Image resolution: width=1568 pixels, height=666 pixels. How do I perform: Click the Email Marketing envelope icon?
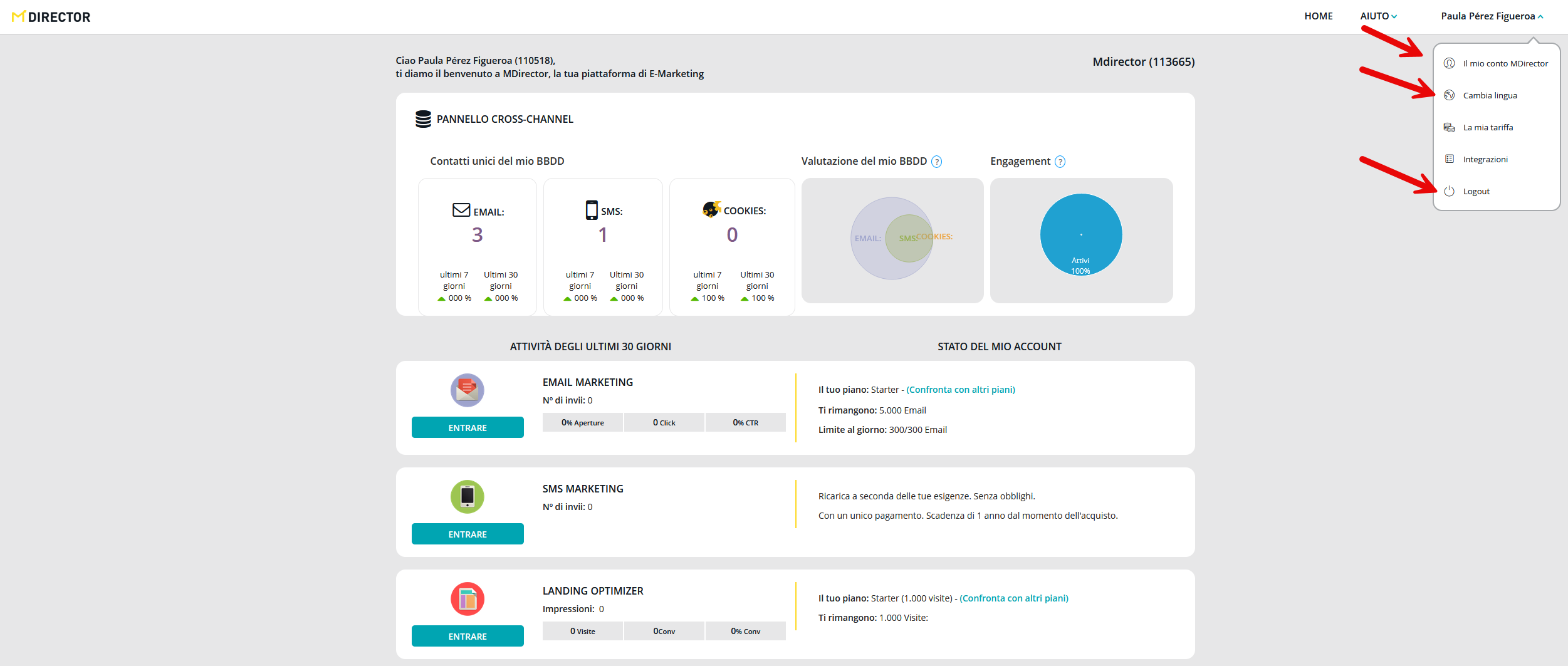tap(467, 390)
